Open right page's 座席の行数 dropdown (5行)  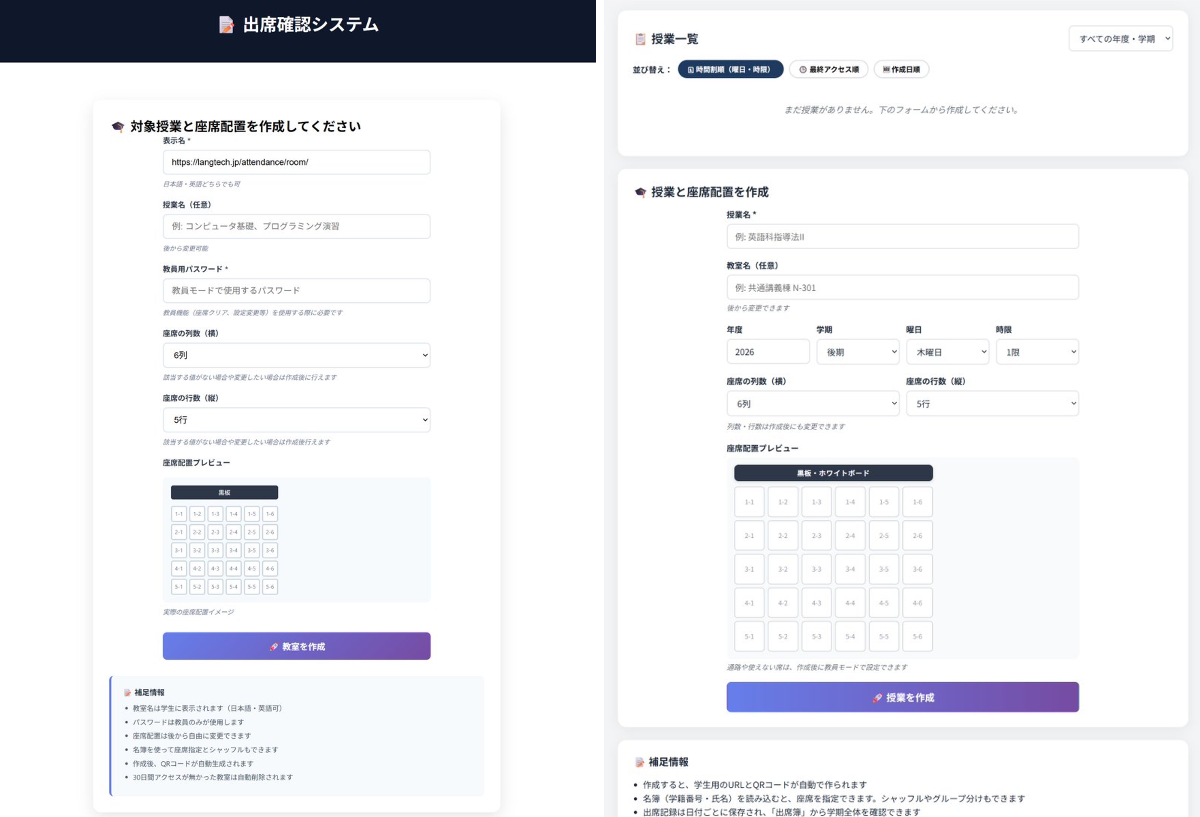992,404
